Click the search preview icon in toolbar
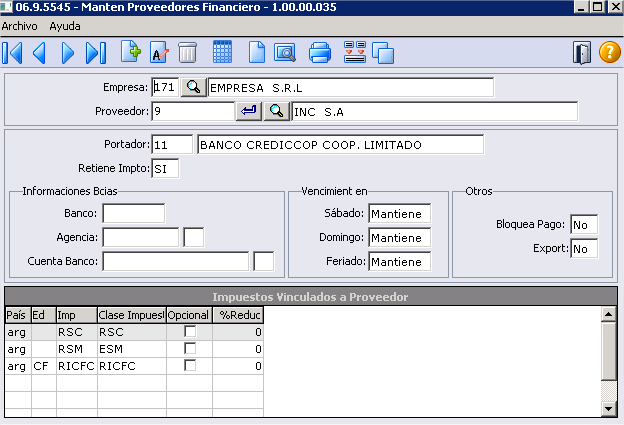 pyautogui.click(x=285, y=53)
